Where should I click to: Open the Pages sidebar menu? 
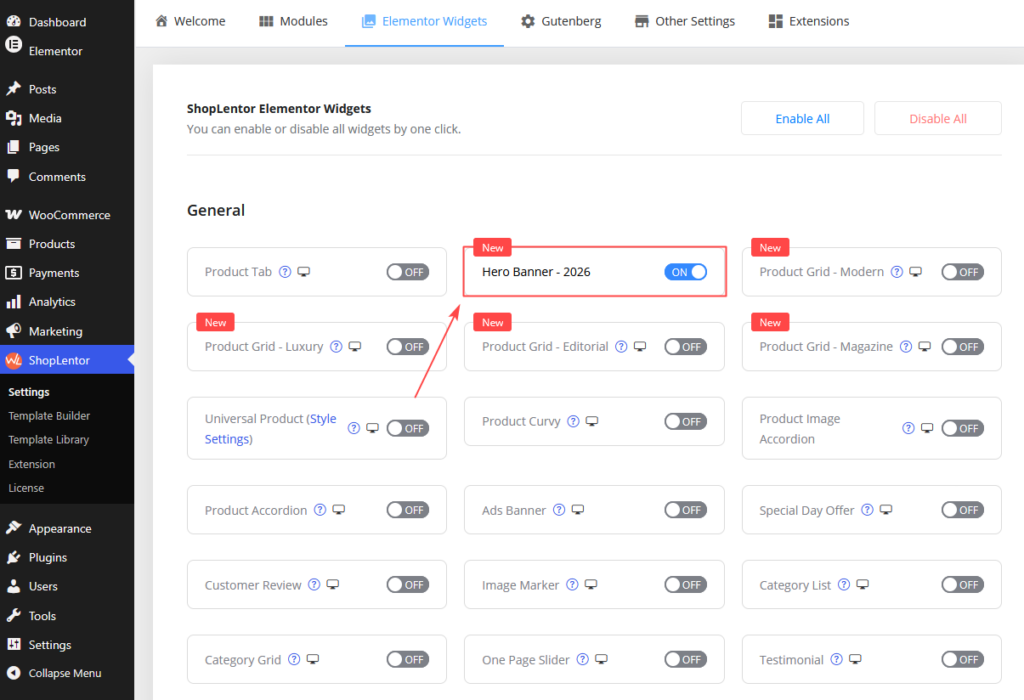67,147
